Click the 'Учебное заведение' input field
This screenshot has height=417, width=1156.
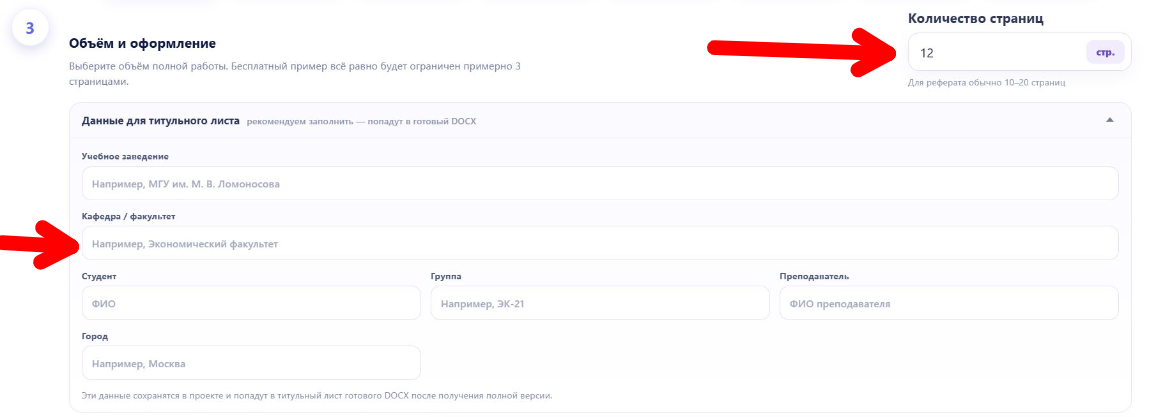[x=599, y=183]
